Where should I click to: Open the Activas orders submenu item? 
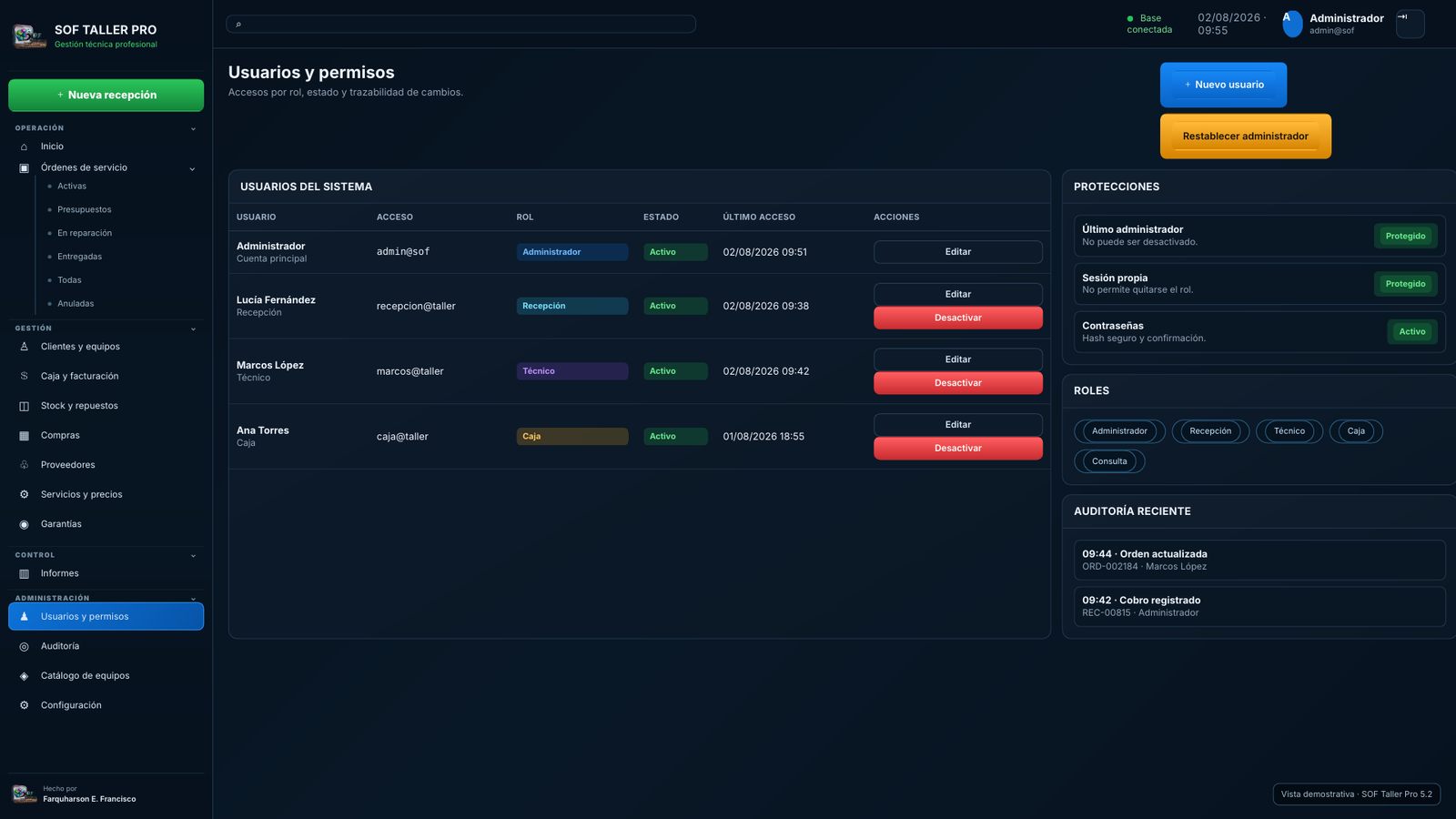(x=72, y=187)
